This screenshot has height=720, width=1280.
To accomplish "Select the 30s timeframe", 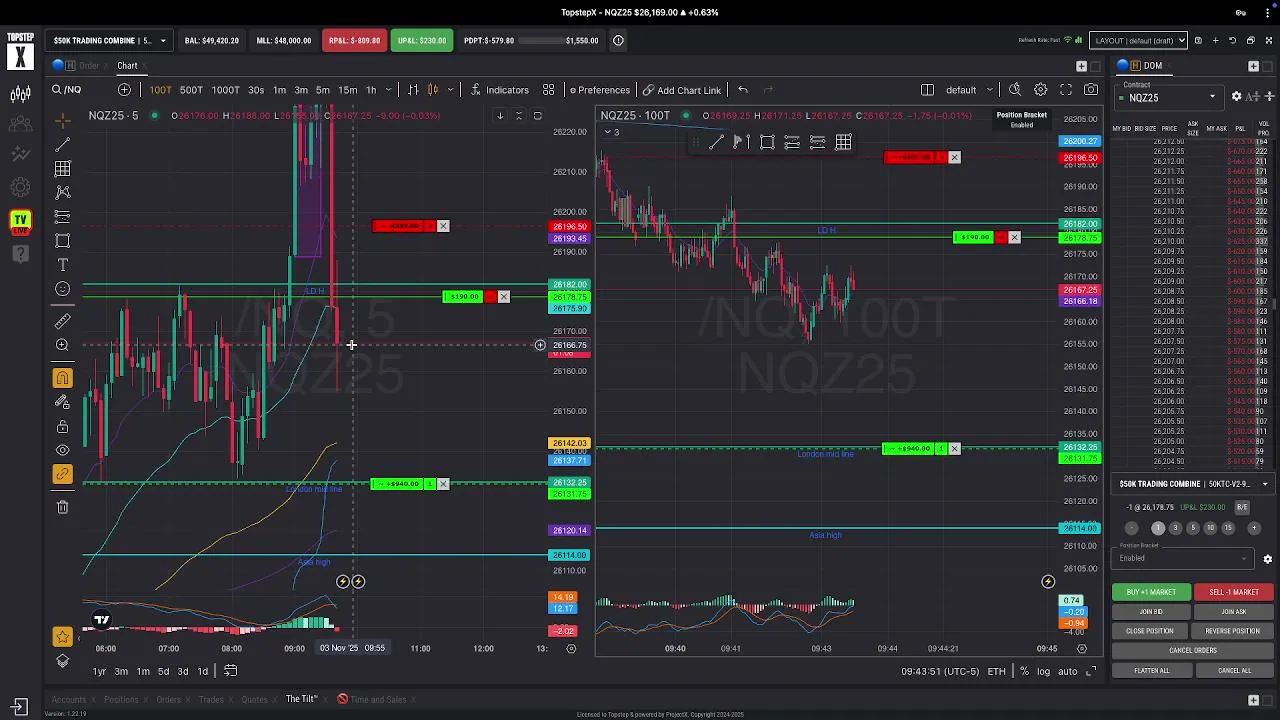I will (x=256, y=90).
